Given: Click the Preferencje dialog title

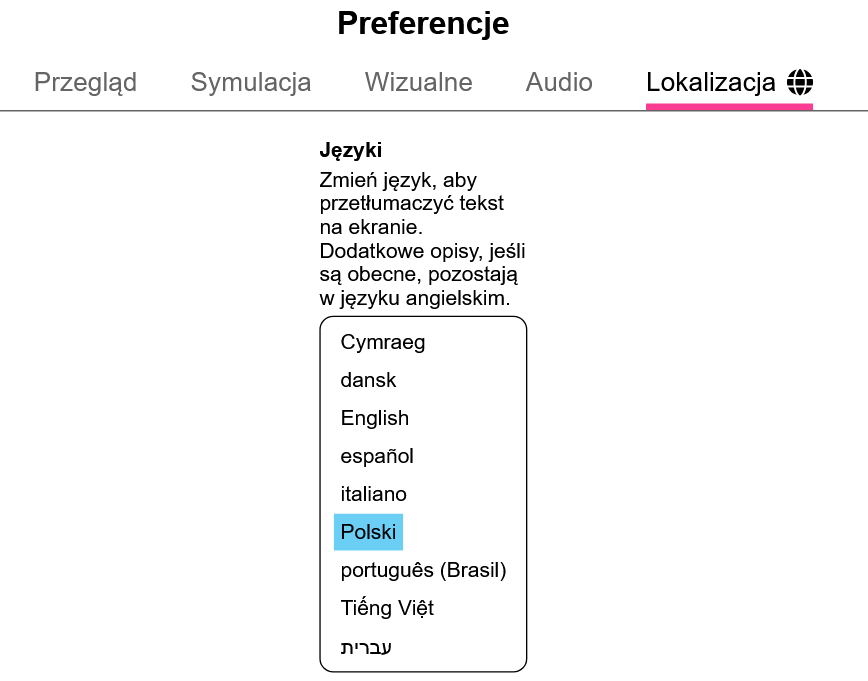Looking at the screenshot, I should pos(423,23).
